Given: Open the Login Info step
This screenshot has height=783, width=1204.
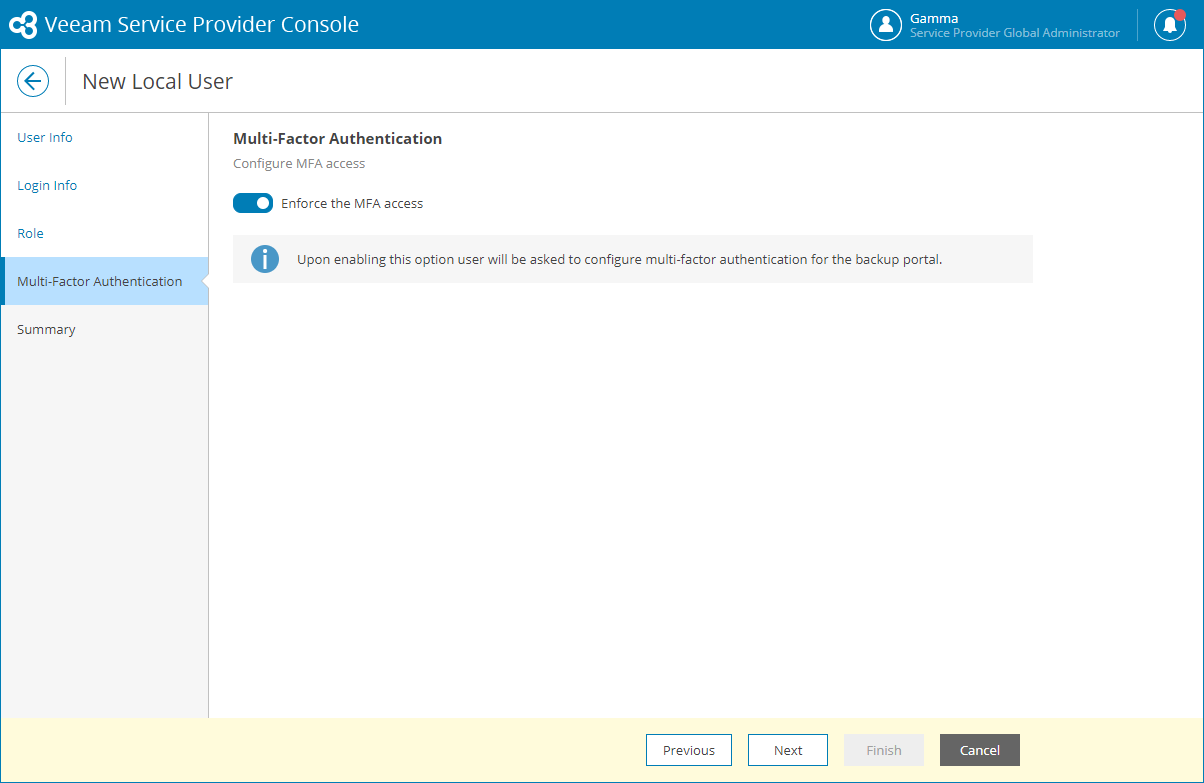Looking at the screenshot, I should [x=105, y=185].
